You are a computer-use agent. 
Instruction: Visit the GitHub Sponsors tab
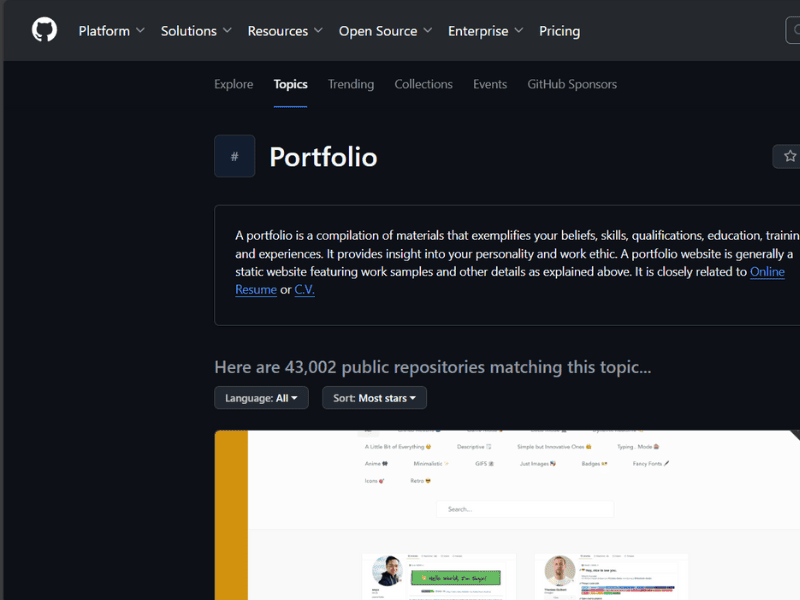click(x=572, y=84)
